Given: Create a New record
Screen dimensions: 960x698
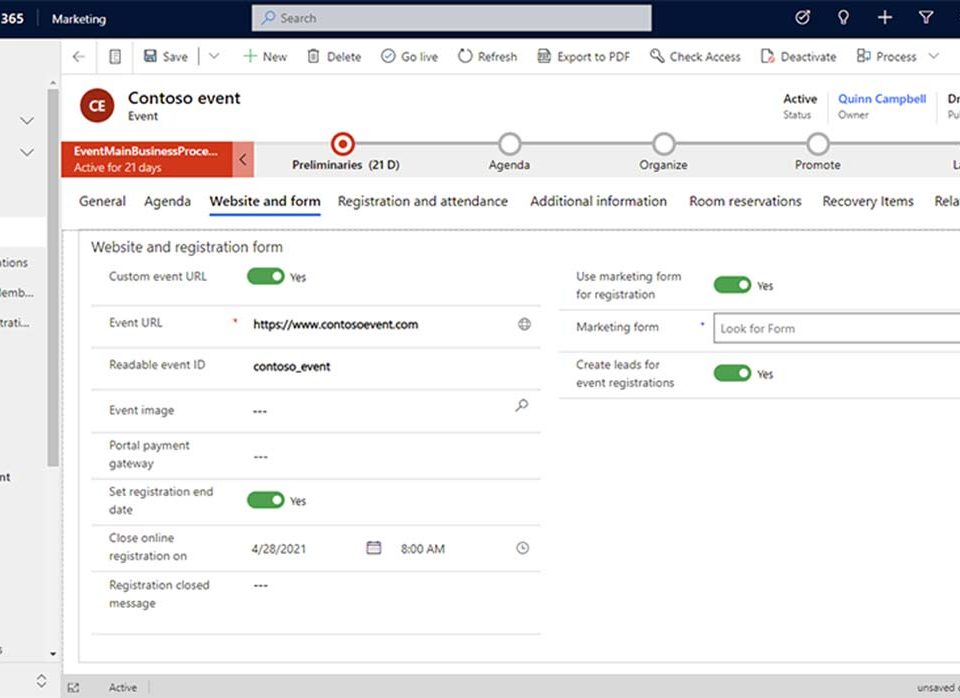Looking at the screenshot, I should [265, 56].
